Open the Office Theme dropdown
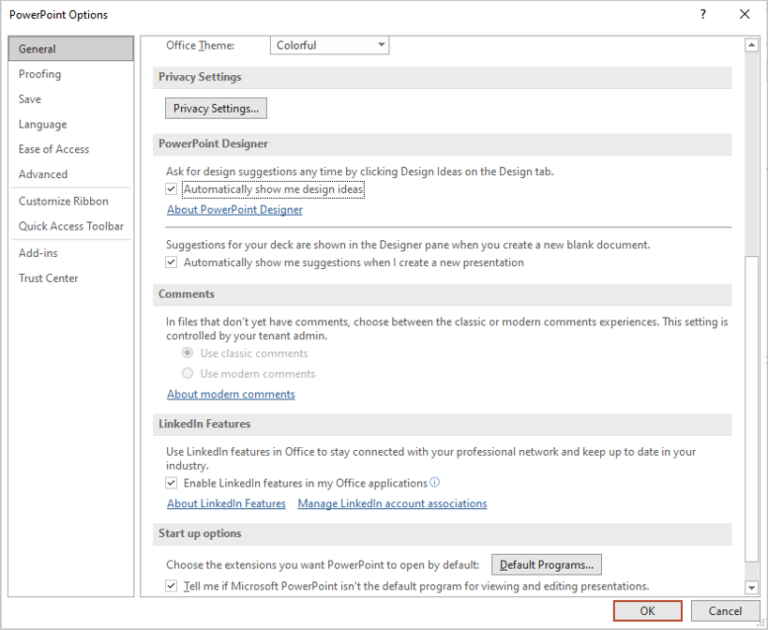 pos(330,45)
